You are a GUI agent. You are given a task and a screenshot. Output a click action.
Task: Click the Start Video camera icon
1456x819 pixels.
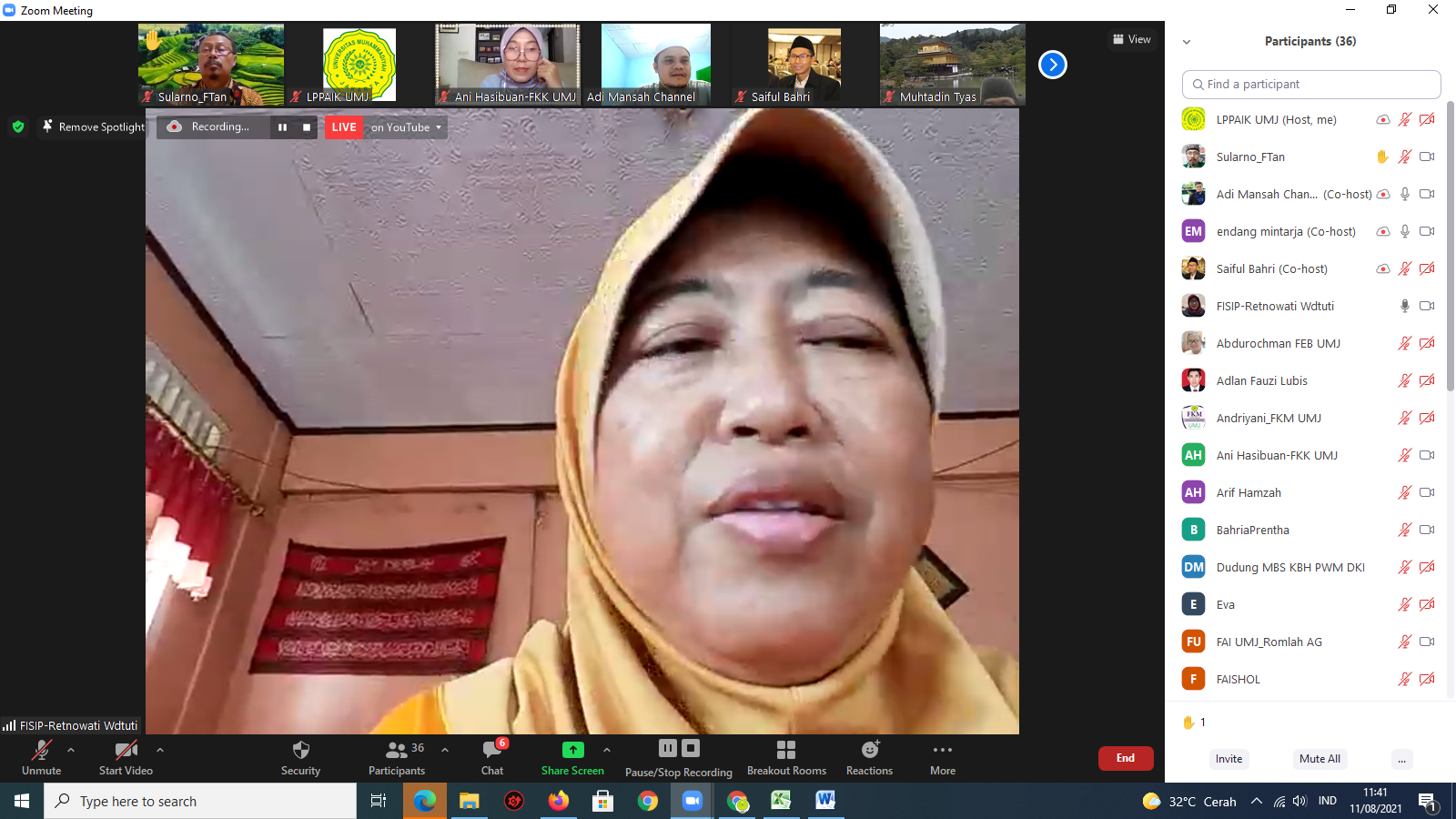[x=126, y=750]
